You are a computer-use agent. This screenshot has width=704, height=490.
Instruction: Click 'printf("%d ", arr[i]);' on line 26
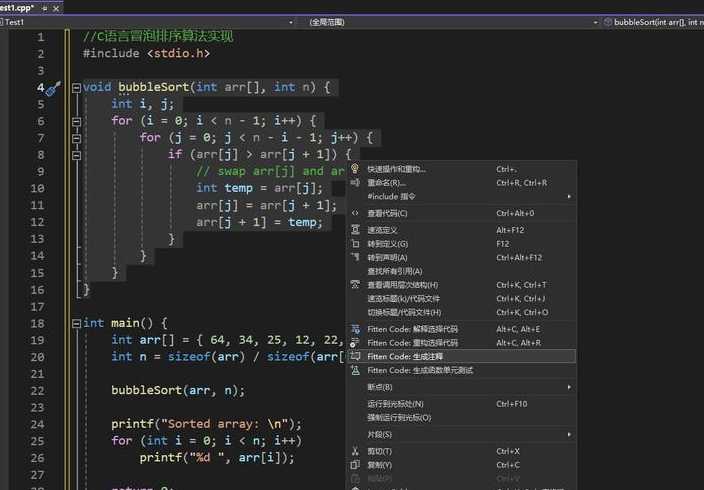pyautogui.click(x=217, y=458)
